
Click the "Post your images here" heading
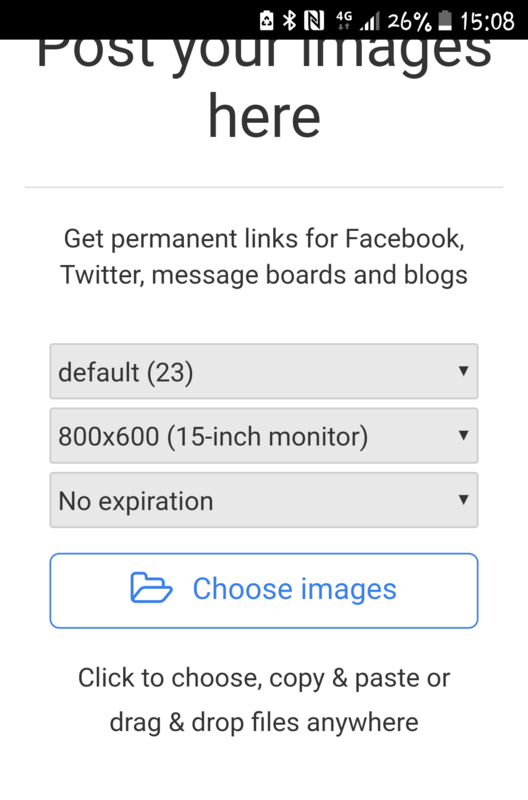264,89
